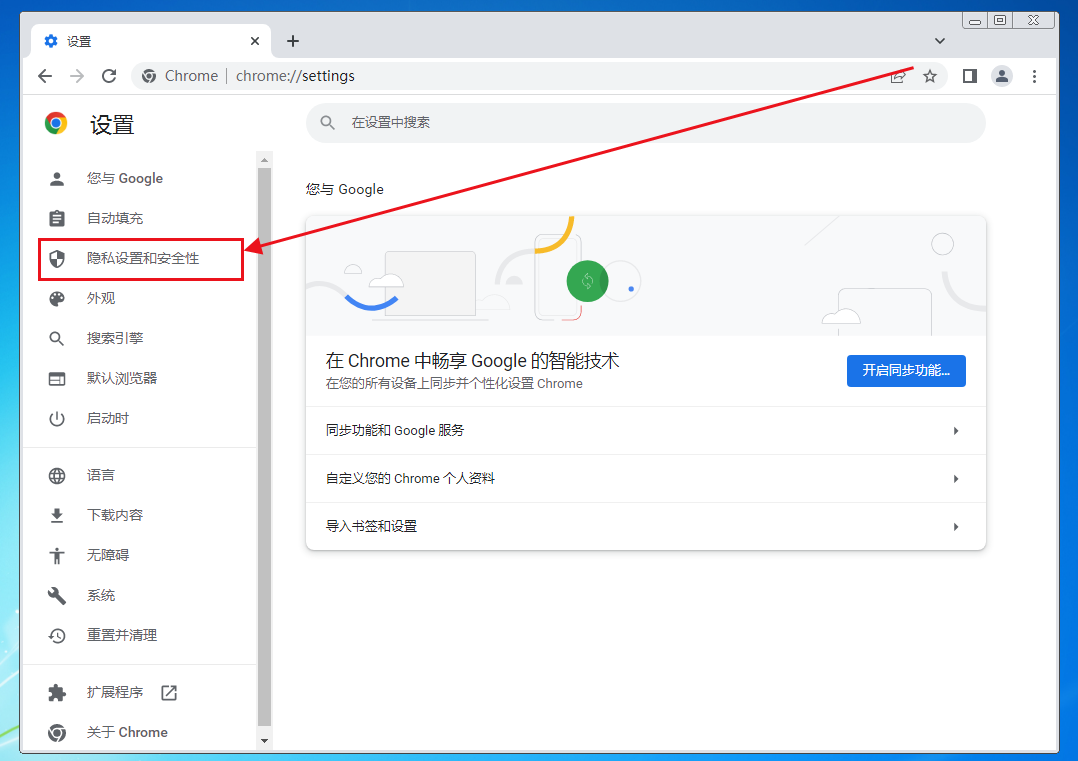Open the tab search chevron
Screen dimensions: 1078x761
(940, 41)
